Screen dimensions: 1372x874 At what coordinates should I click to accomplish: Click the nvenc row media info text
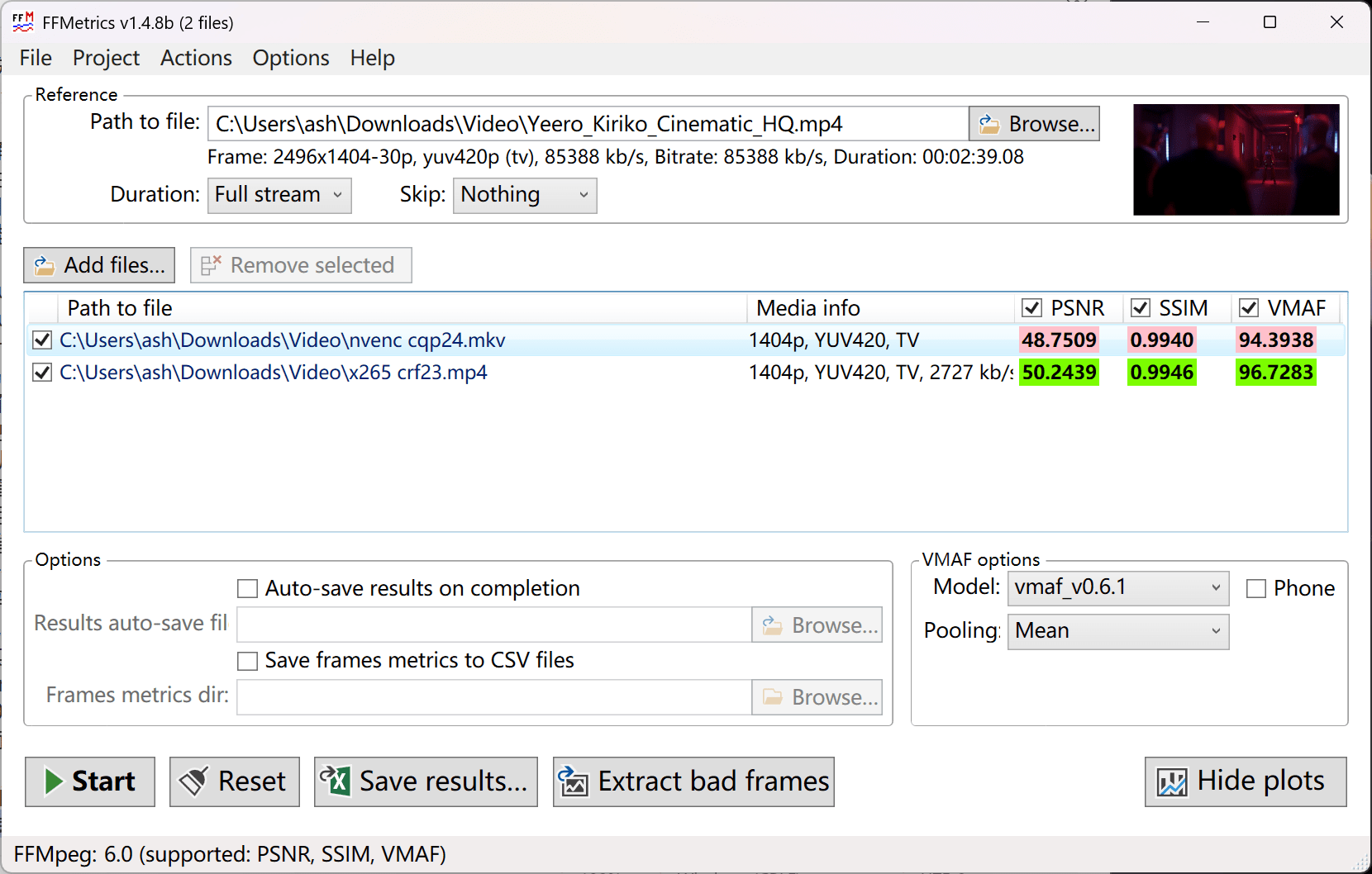point(834,340)
